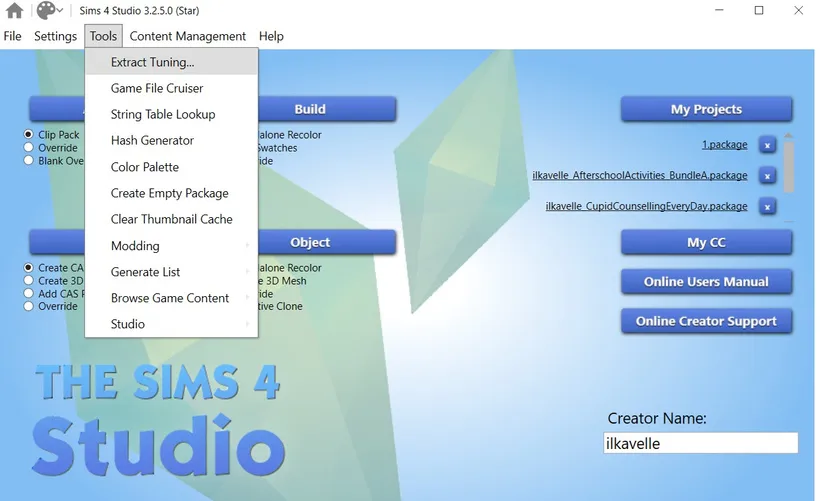Select Clear Thumbnail Cache
Screen dimensions: 820x501
(x=172, y=219)
